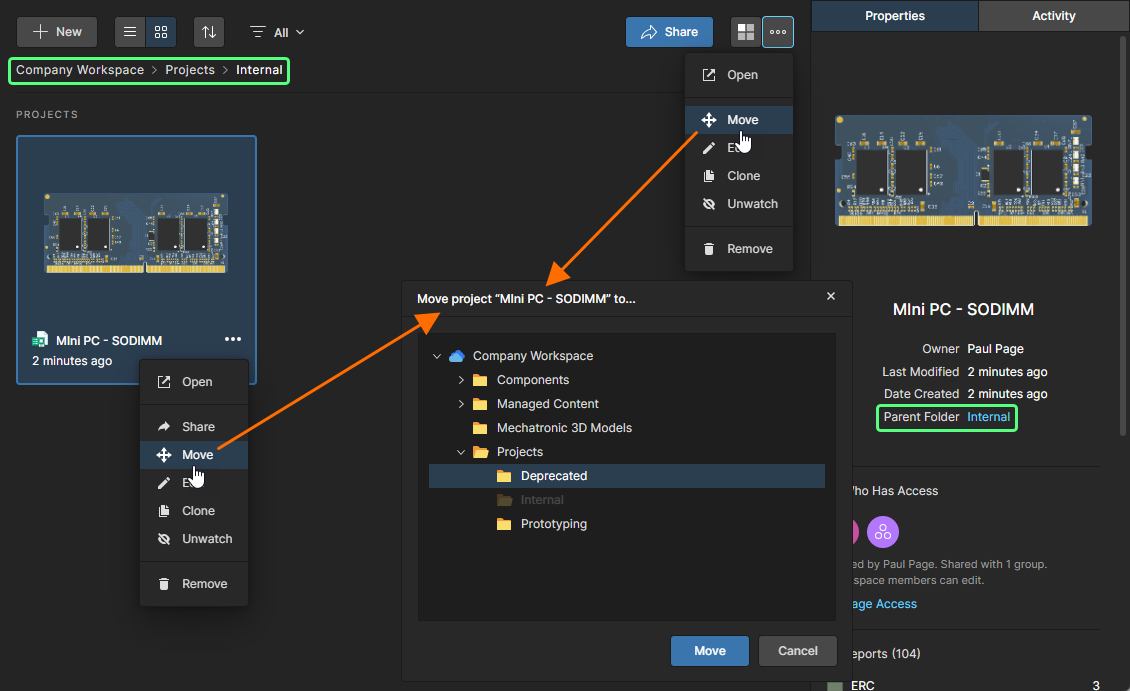Choose Clone from the lower context menu
The height and width of the screenshot is (691, 1130).
pos(198,511)
